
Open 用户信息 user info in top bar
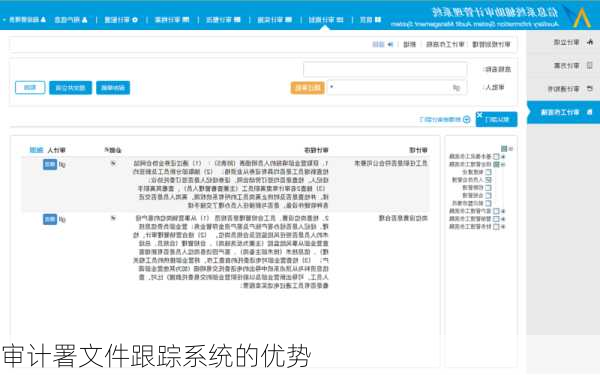(71, 20)
